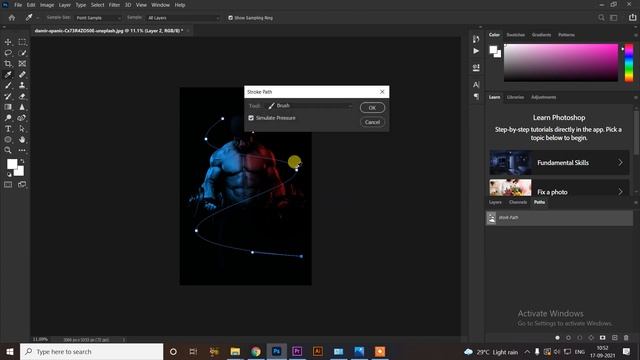The width and height of the screenshot is (640, 360).
Task: Select the Frame tool
Action: (x=22, y=64)
